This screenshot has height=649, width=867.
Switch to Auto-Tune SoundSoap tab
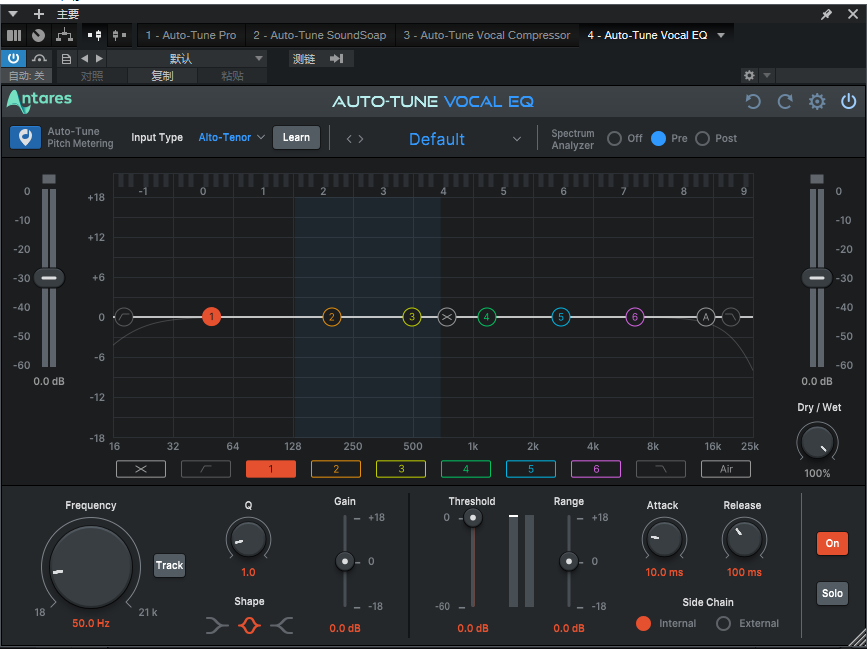tap(320, 35)
